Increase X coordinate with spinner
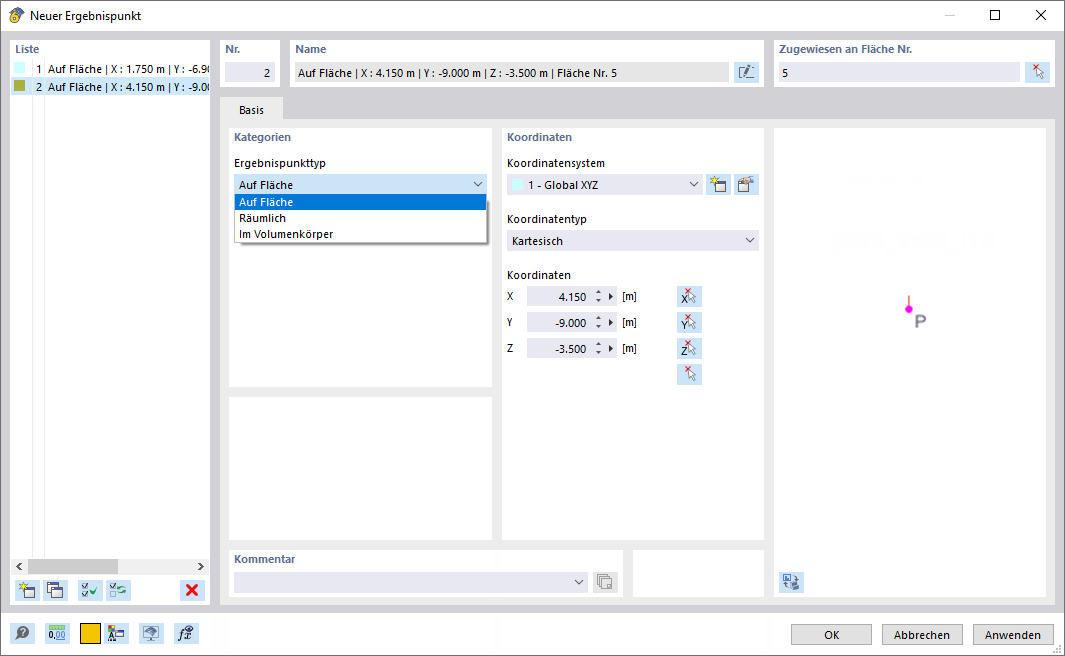 (598, 293)
